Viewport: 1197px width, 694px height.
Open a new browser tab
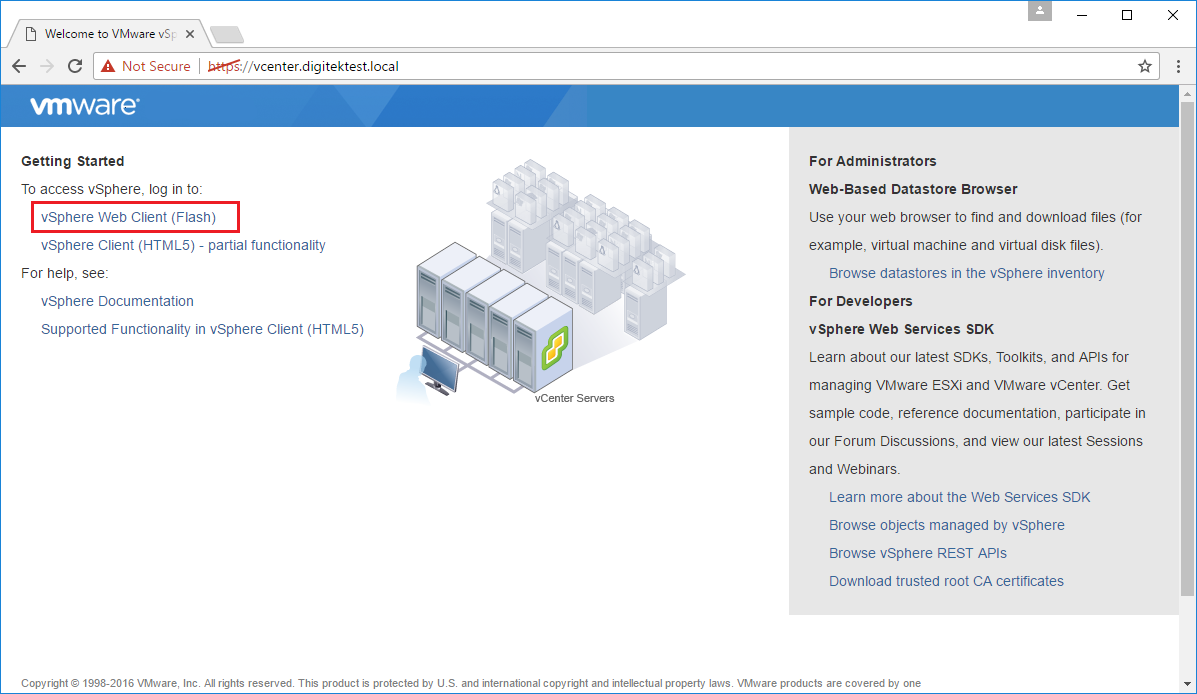pyautogui.click(x=227, y=34)
